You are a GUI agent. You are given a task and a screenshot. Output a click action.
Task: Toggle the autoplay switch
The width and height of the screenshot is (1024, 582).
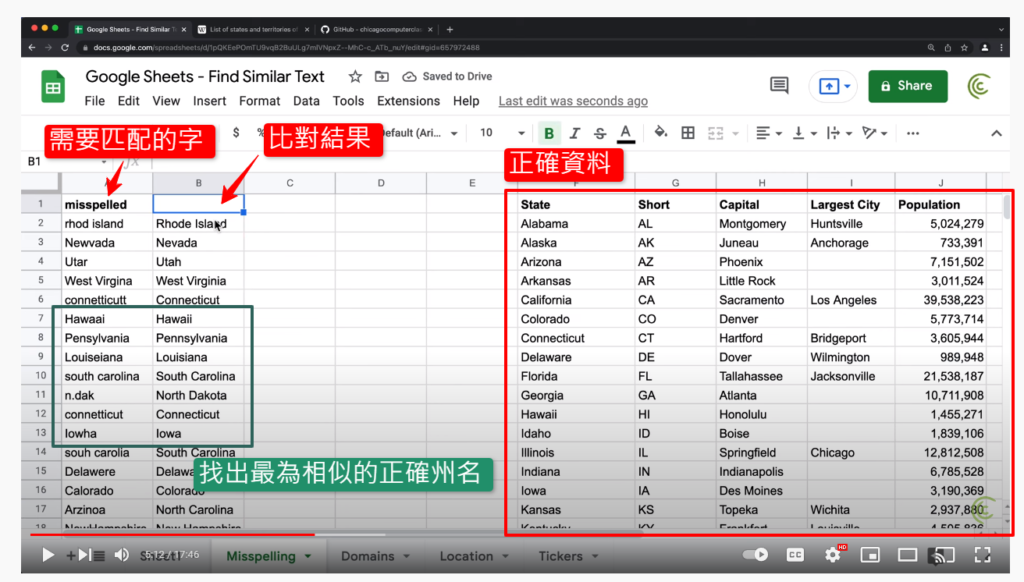click(x=756, y=555)
